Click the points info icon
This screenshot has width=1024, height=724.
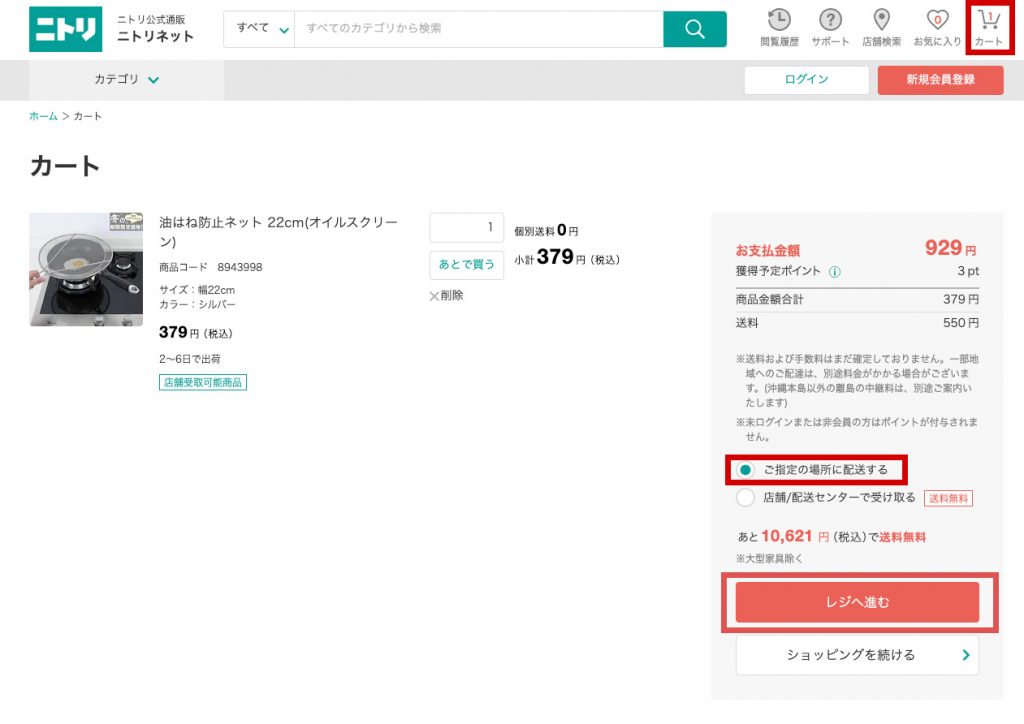pyautogui.click(x=835, y=271)
